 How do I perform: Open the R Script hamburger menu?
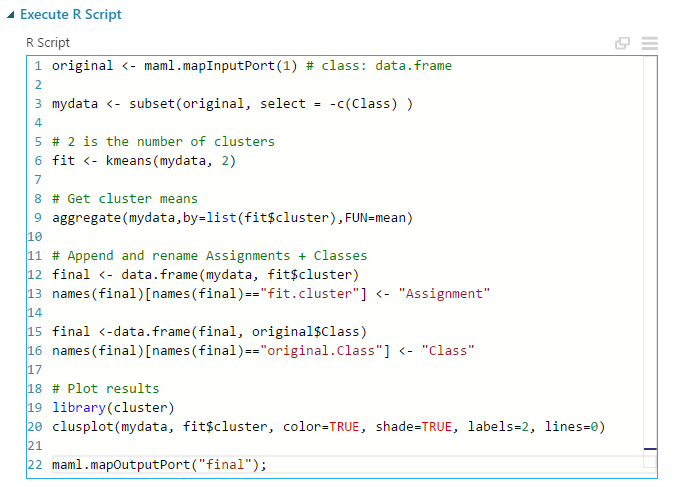pyautogui.click(x=649, y=43)
